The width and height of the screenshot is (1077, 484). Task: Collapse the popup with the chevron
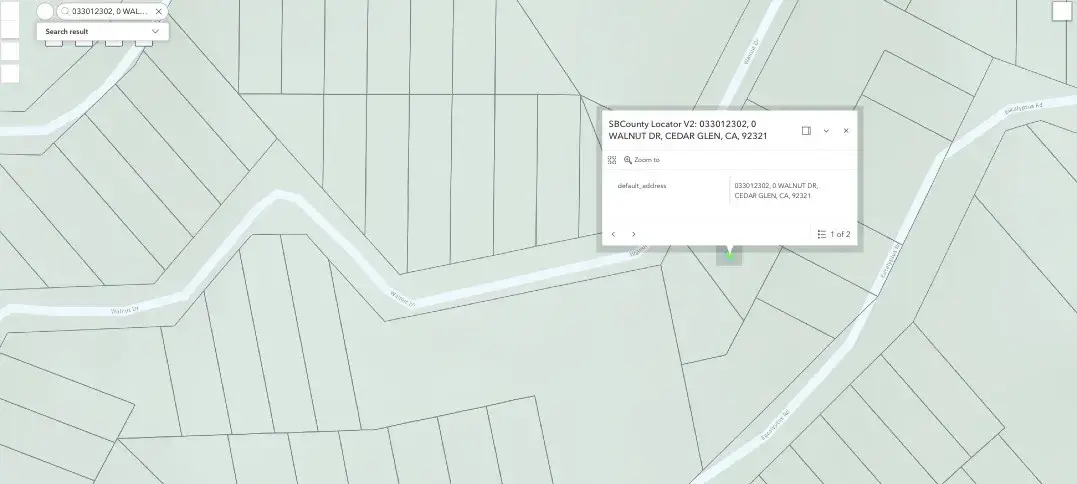[x=826, y=130]
